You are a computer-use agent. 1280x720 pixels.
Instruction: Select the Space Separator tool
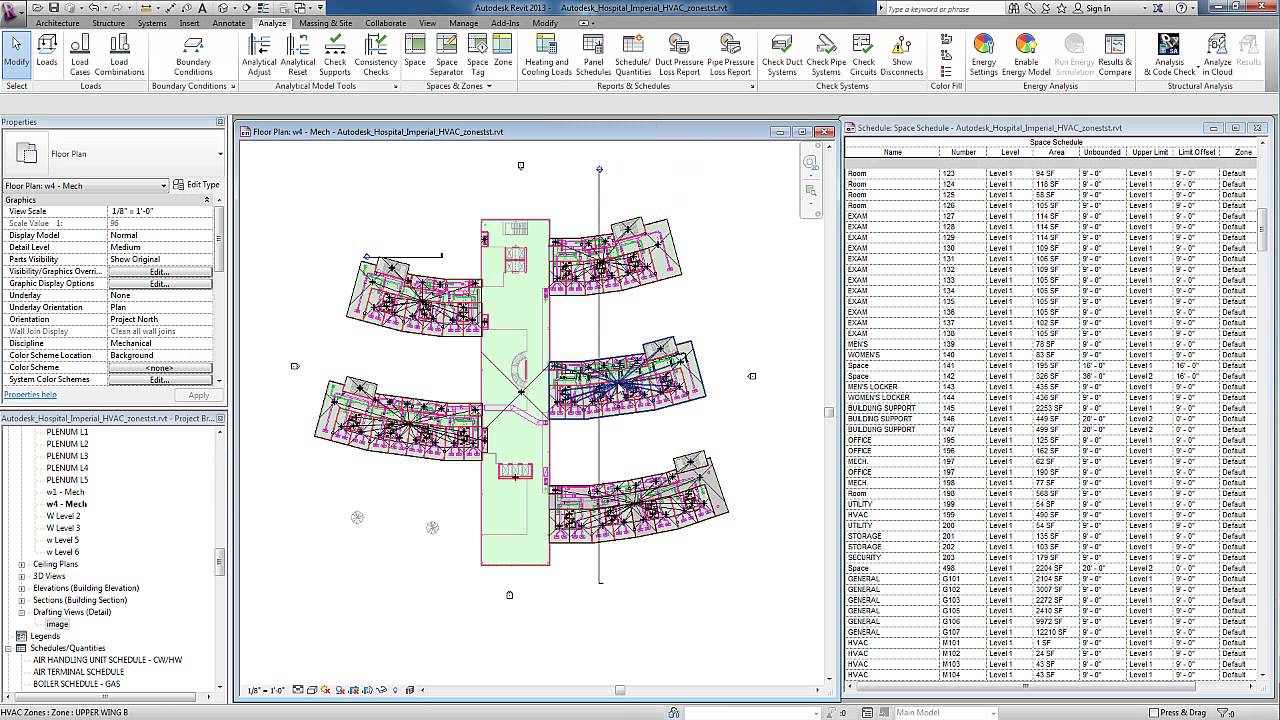click(446, 54)
